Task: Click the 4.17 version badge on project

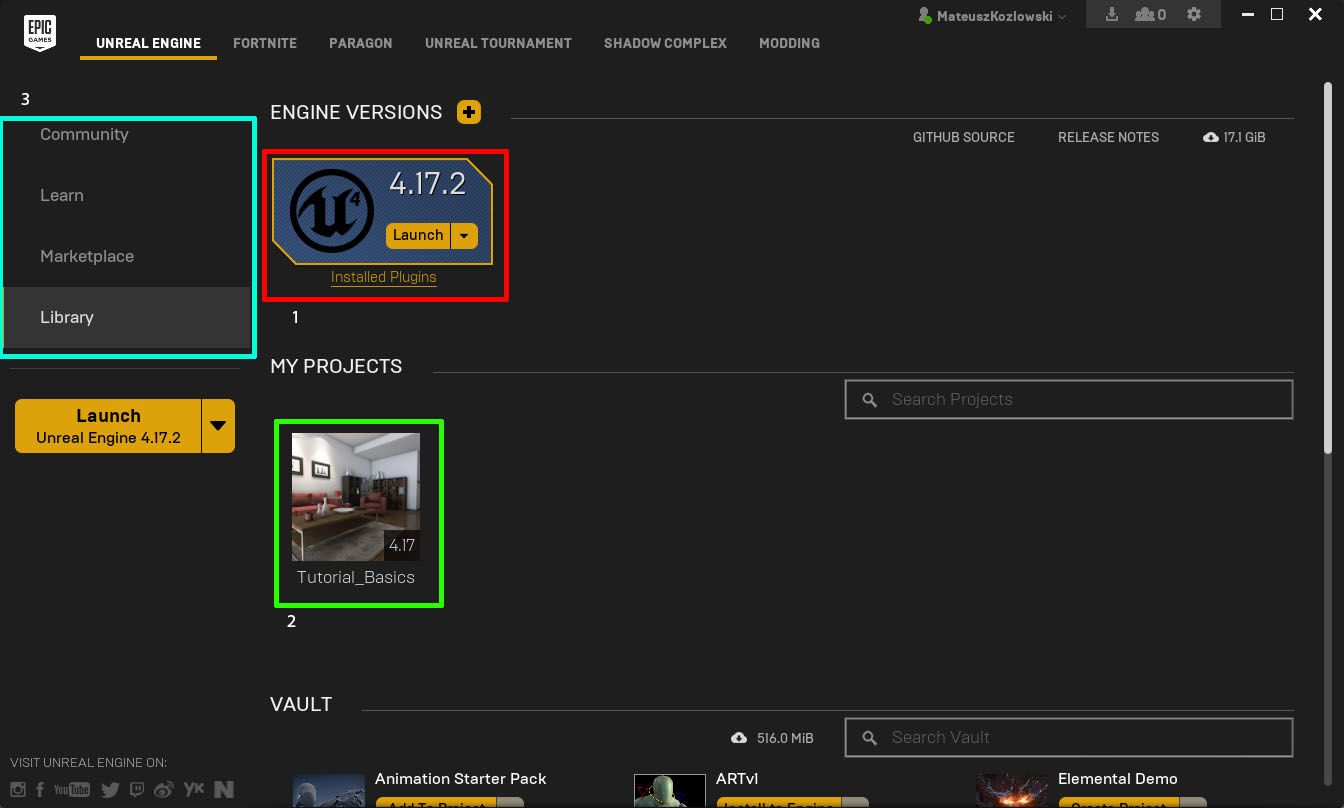Action: point(402,545)
